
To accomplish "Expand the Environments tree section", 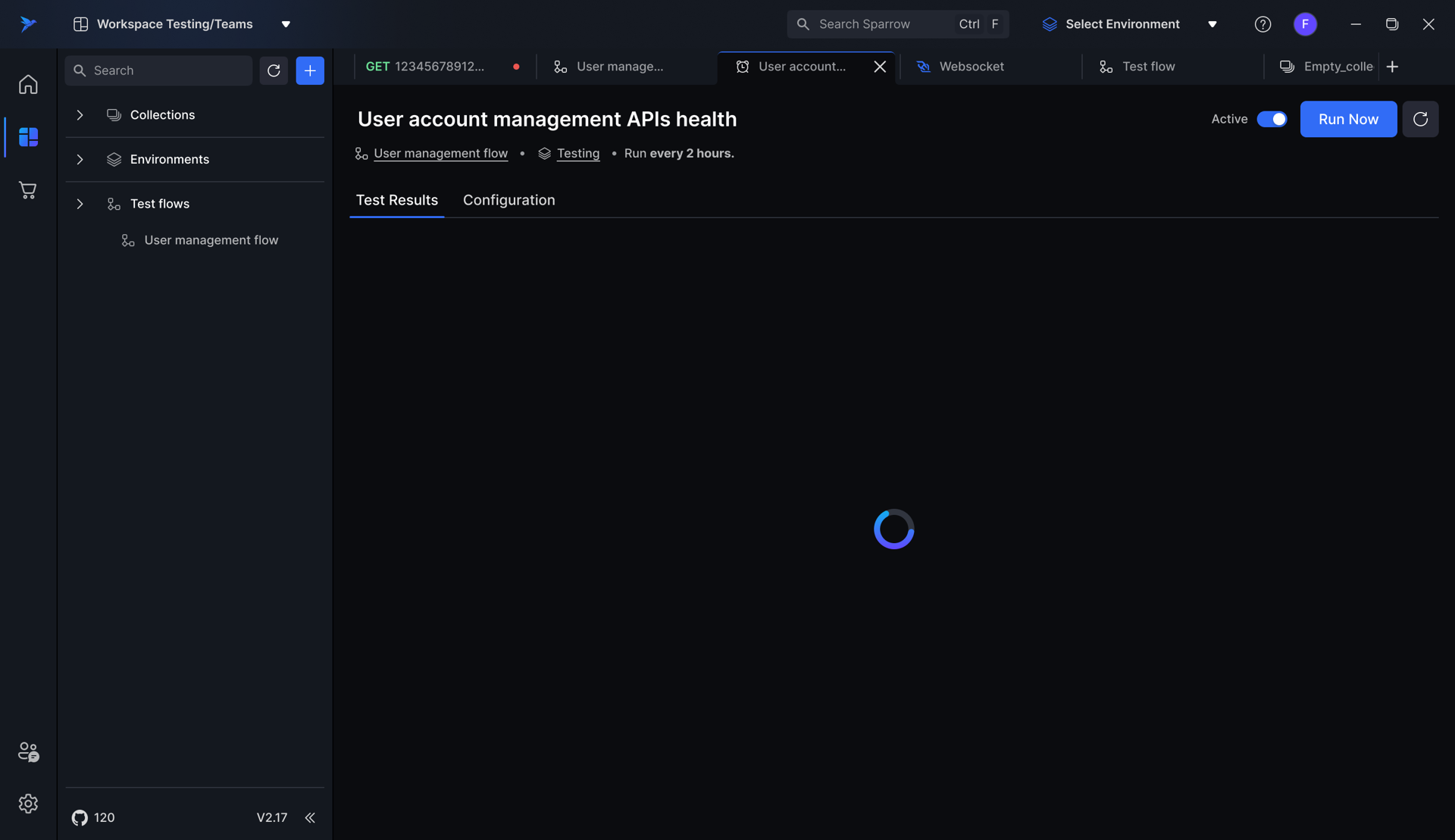I will click(x=80, y=160).
